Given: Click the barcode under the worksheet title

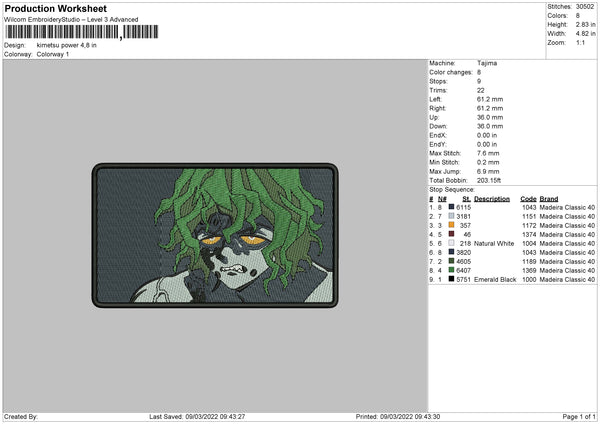Looking at the screenshot, I should pos(82,32).
